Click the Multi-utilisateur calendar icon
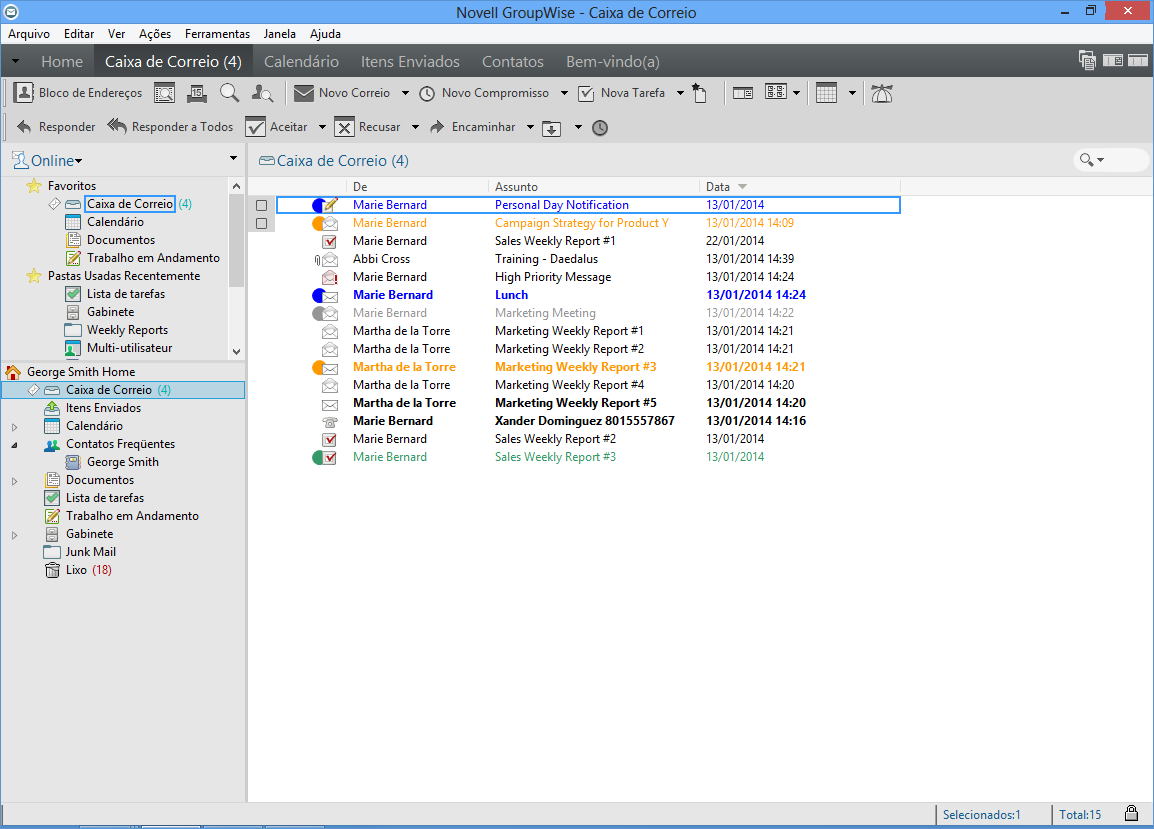Image resolution: width=1154 pixels, height=829 pixels. 73,348
